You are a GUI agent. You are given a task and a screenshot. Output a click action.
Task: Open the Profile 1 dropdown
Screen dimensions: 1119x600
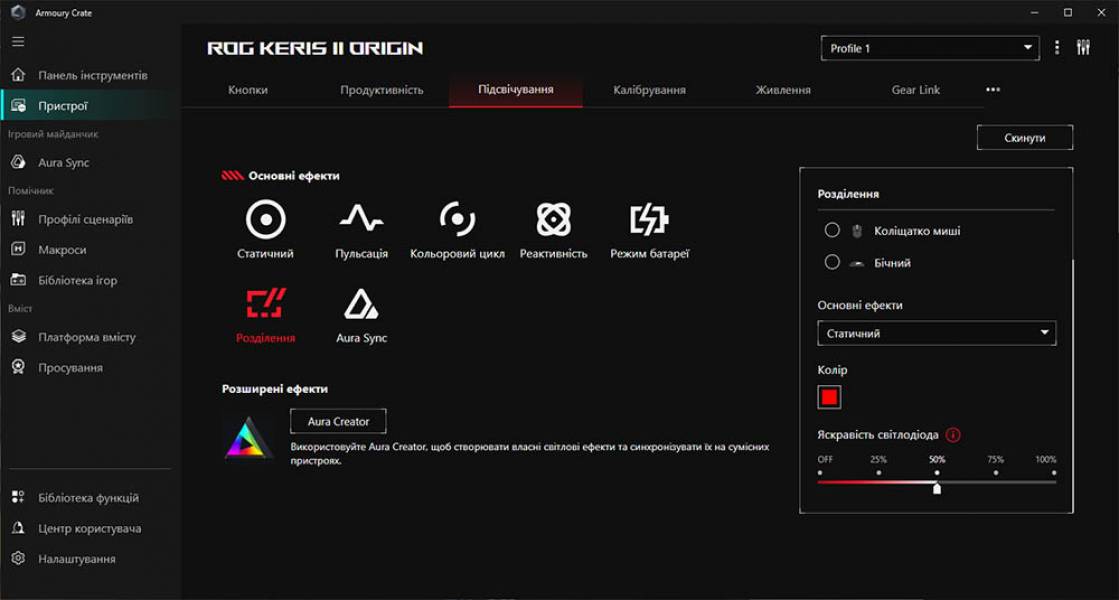928,47
